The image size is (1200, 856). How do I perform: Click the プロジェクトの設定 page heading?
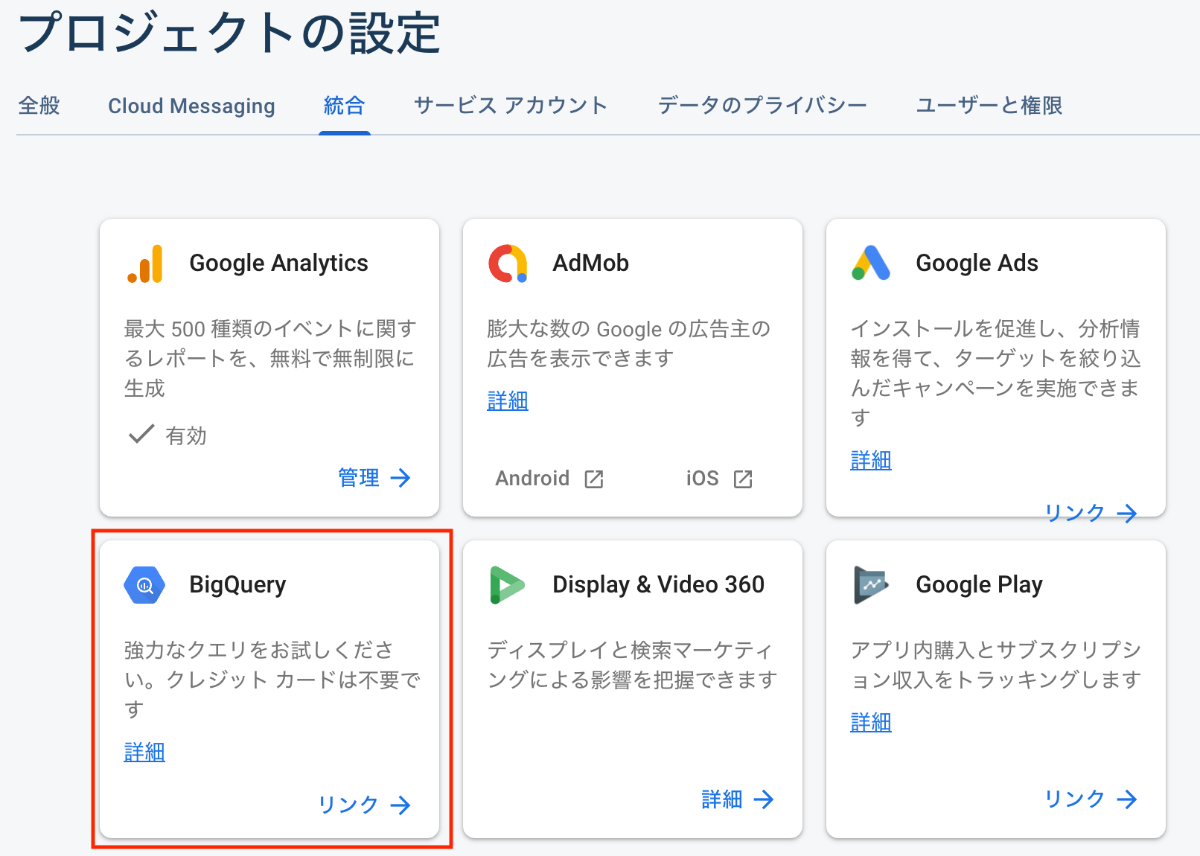tap(230, 32)
